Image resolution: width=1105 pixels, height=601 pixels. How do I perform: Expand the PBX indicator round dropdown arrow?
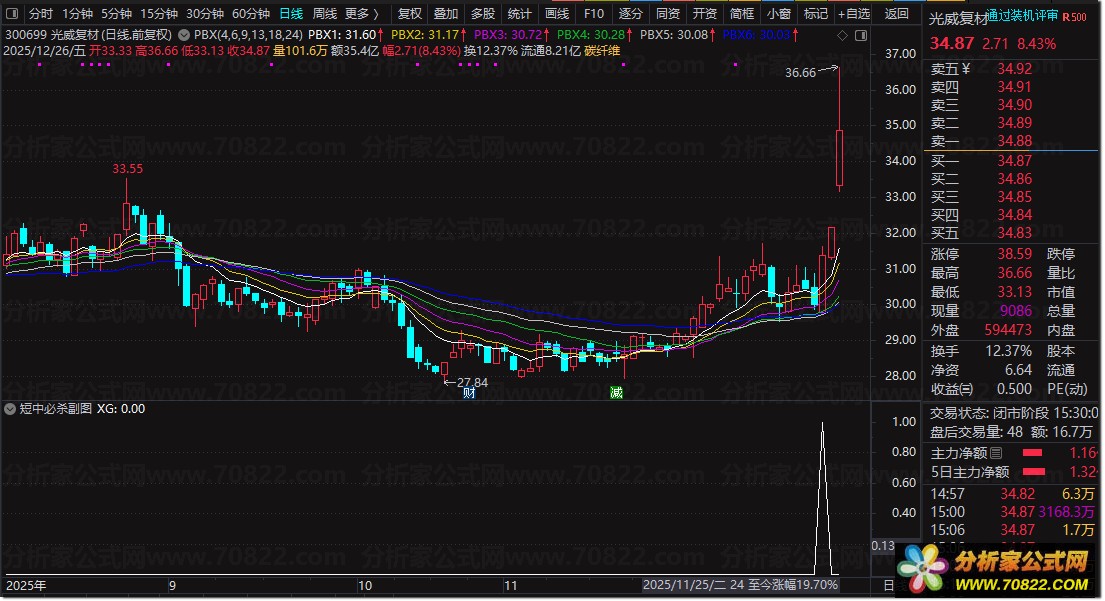184,35
